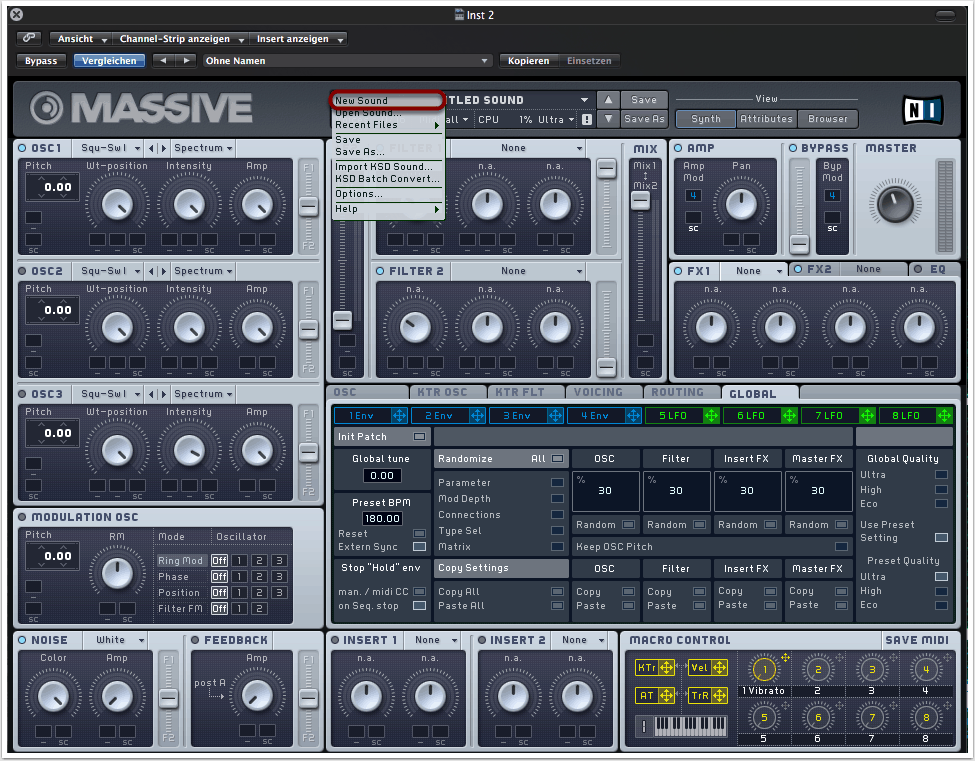Toggle the Extern Sync checkbox
The image size is (975, 761).
pyautogui.click(x=419, y=547)
